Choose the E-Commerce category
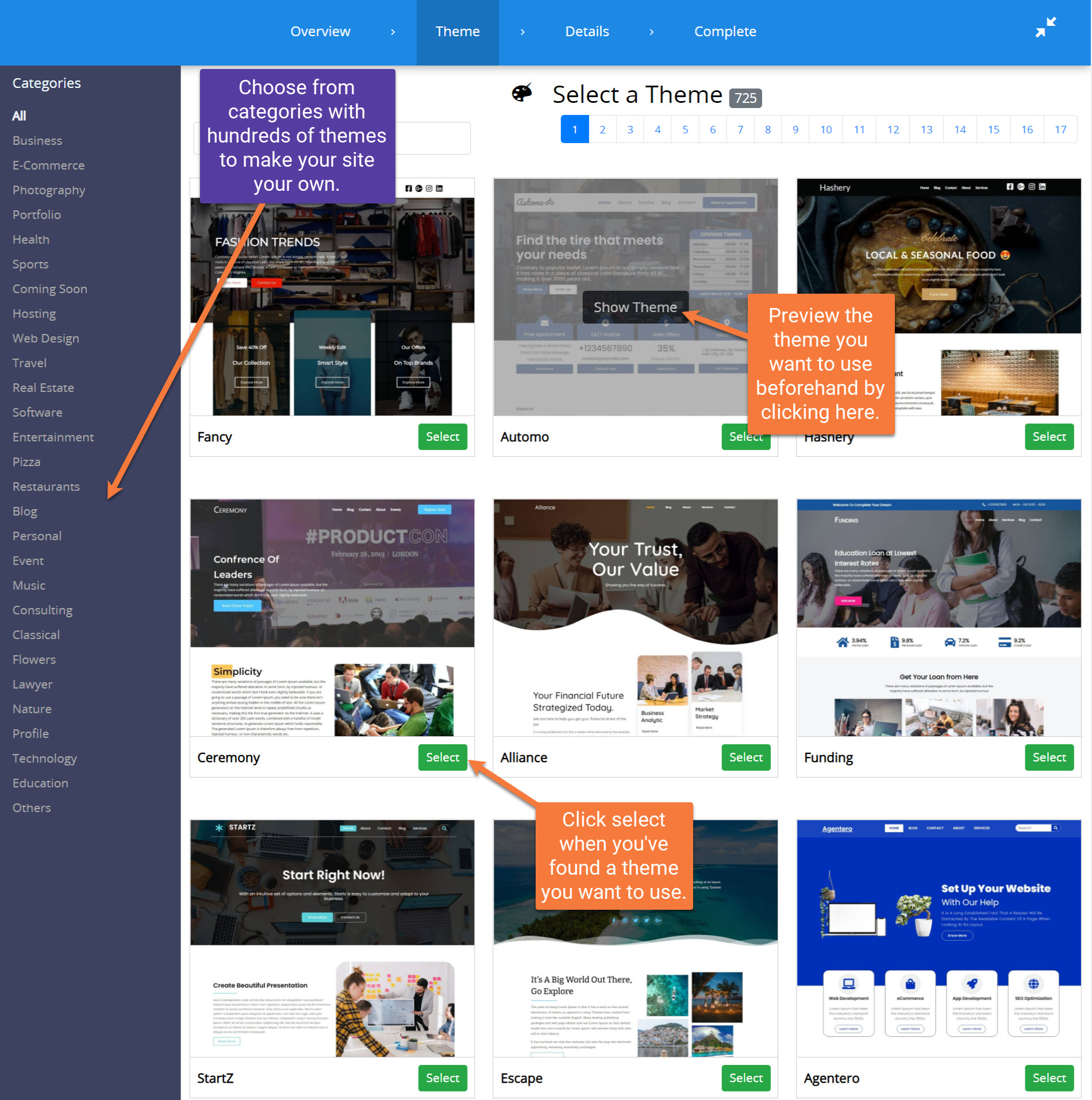The height and width of the screenshot is (1100, 1092). [48, 166]
